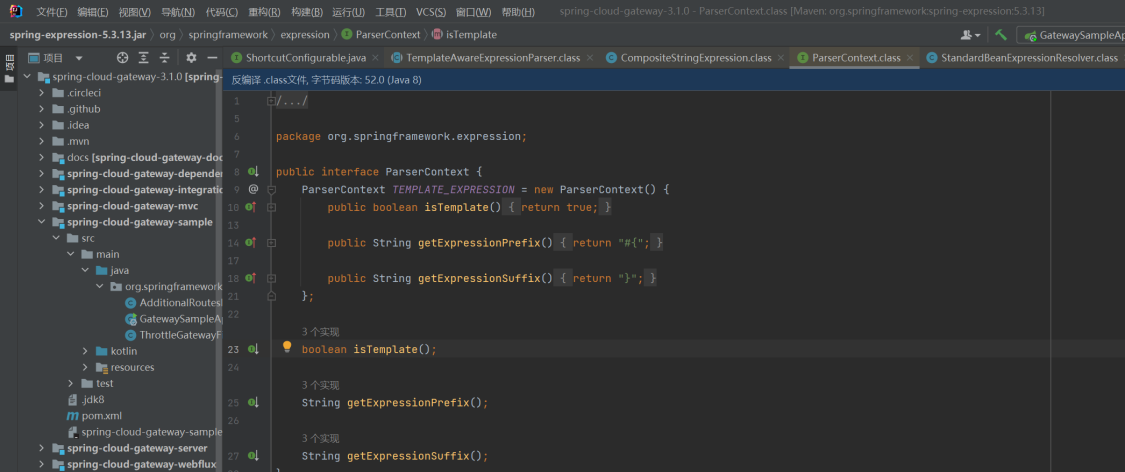This screenshot has width=1125, height=472.
Task: Click the IntelliJ IDEA logo icon
Action: click(x=16, y=11)
